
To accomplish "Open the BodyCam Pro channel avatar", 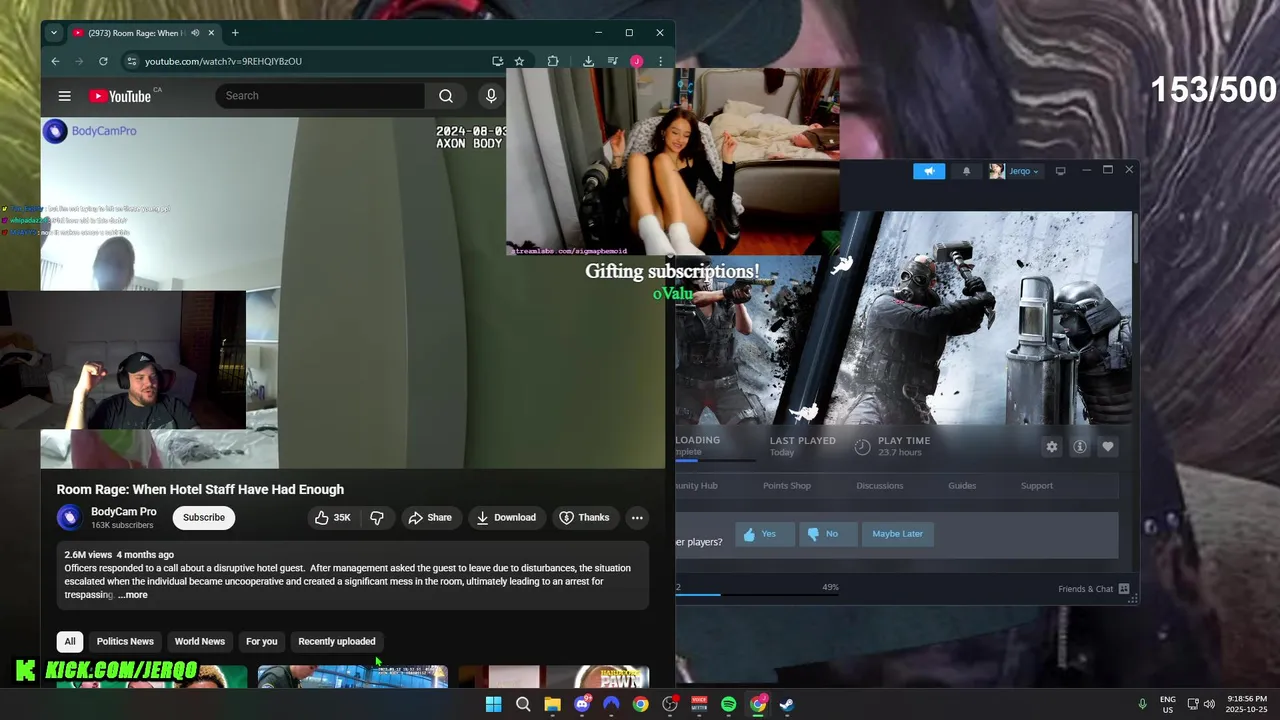I will [69, 517].
